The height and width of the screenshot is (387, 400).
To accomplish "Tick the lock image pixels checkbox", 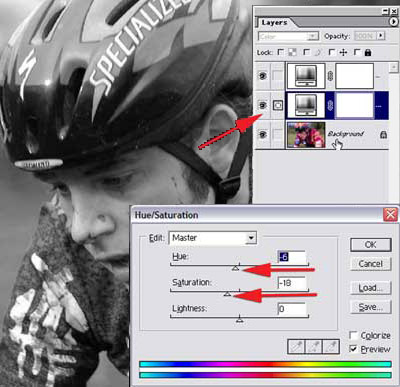I will point(306,52).
